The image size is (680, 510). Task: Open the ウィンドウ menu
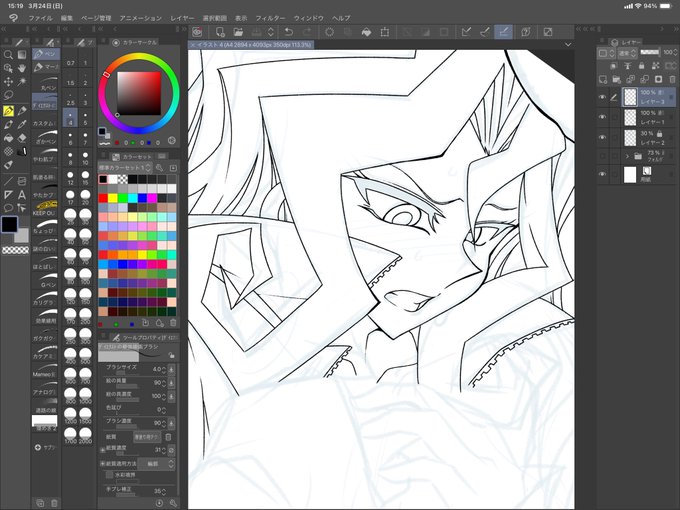click(309, 18)
